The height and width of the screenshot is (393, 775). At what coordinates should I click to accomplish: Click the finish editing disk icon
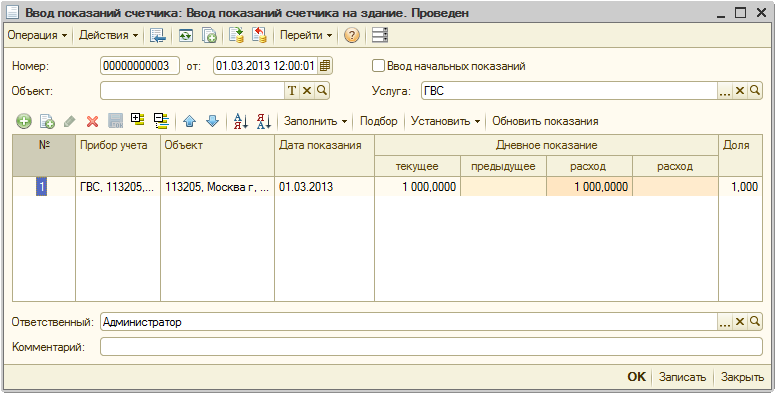tap(116, 121)
